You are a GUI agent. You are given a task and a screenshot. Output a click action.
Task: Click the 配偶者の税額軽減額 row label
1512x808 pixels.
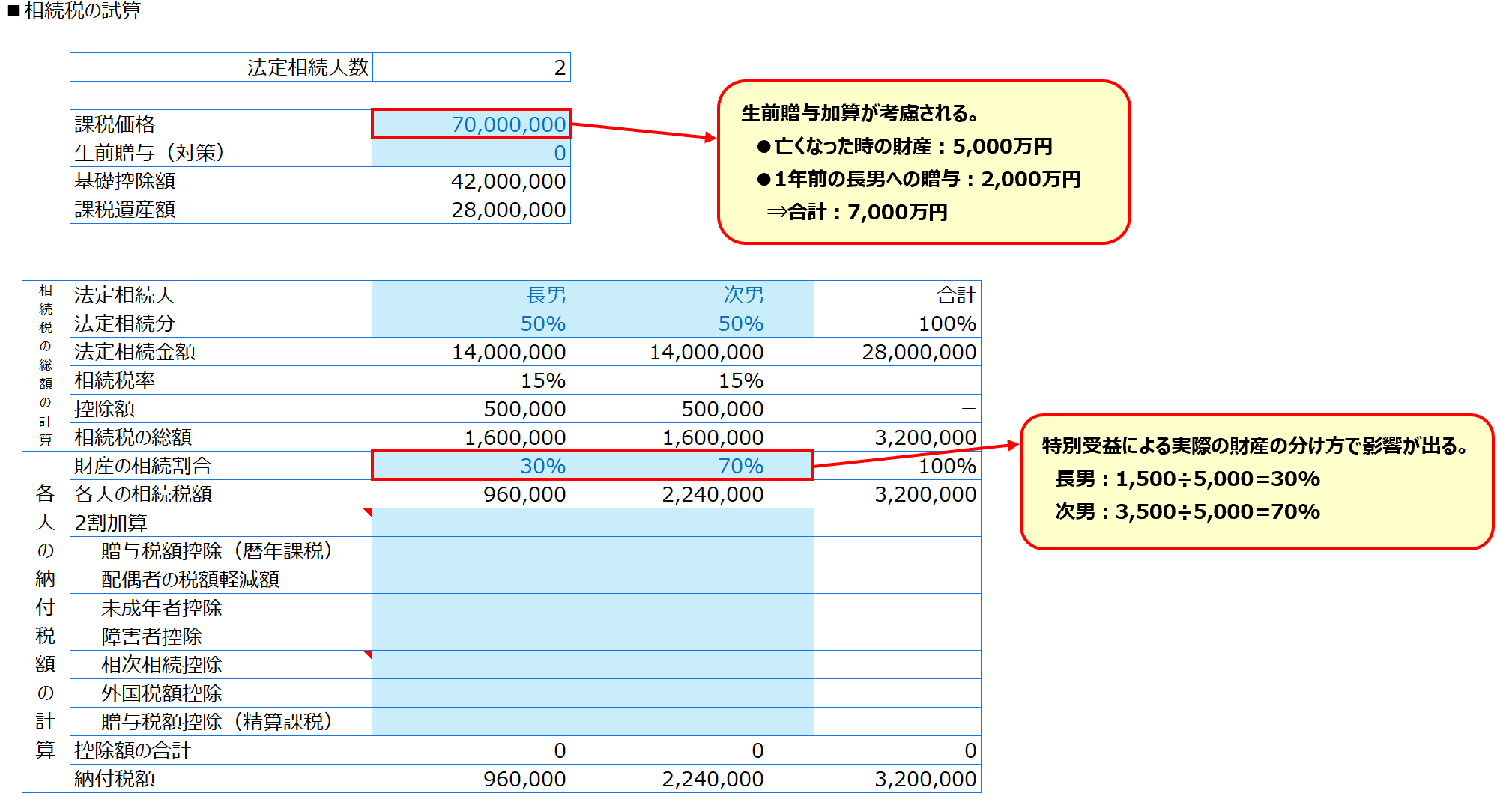[190, 580]
